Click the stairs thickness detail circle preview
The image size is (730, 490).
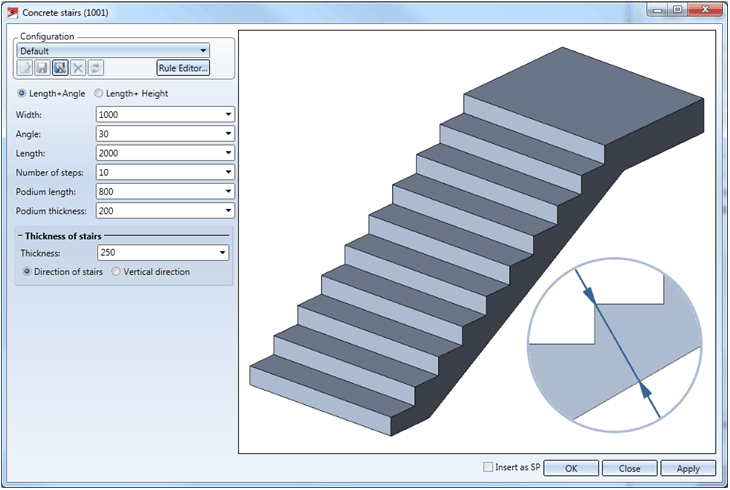tap(615, 345)
